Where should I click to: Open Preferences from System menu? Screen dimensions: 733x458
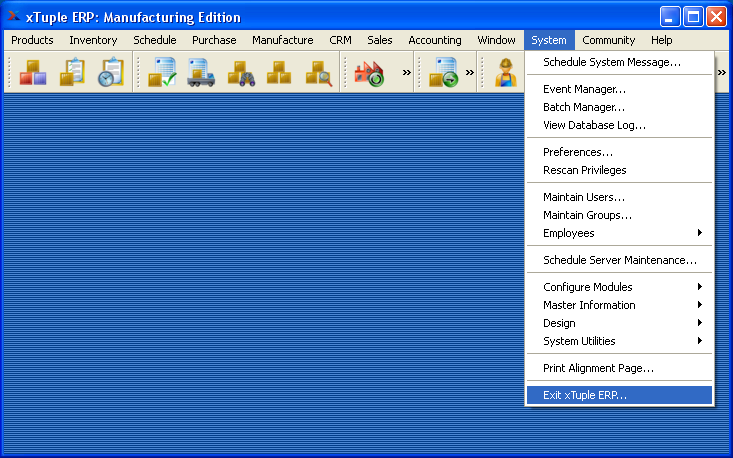coord(619,152)
